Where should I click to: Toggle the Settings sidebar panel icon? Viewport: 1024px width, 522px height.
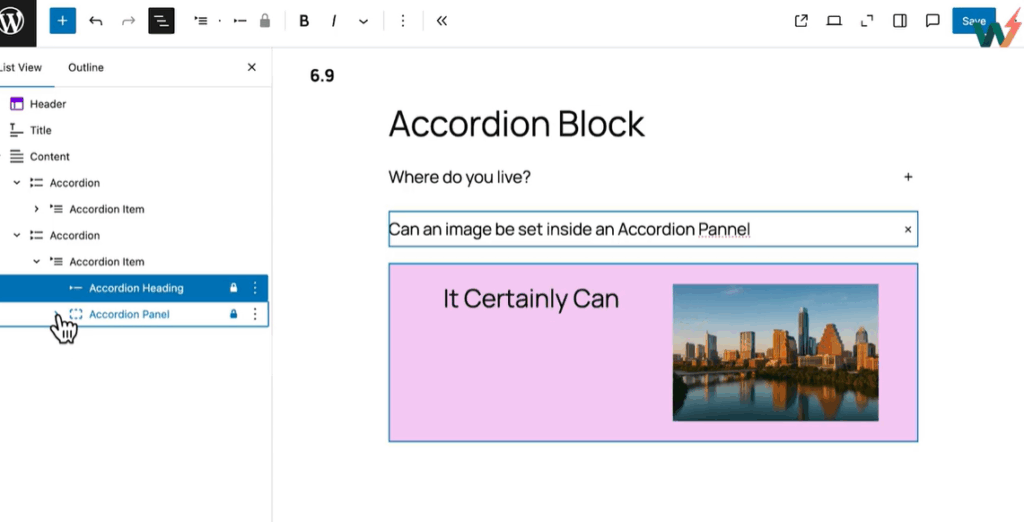tap(900, 21)
